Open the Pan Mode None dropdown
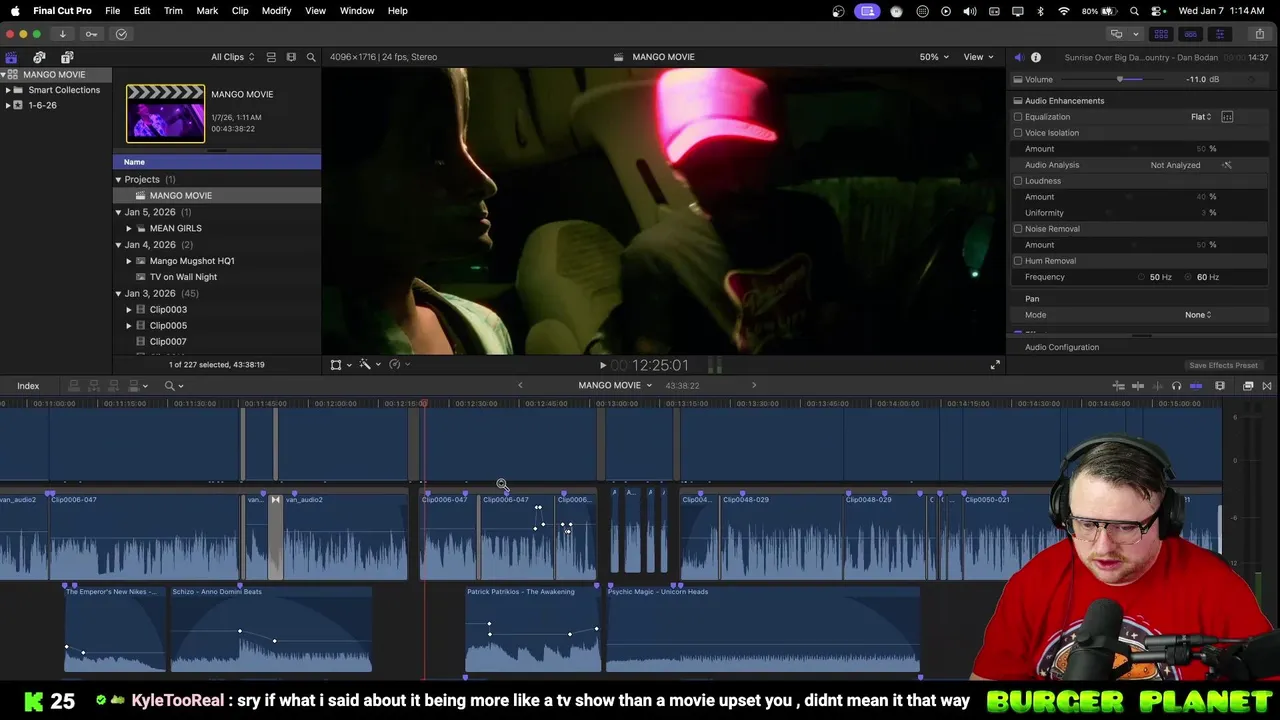1280x720 pixels. (x=1198, y=315)
